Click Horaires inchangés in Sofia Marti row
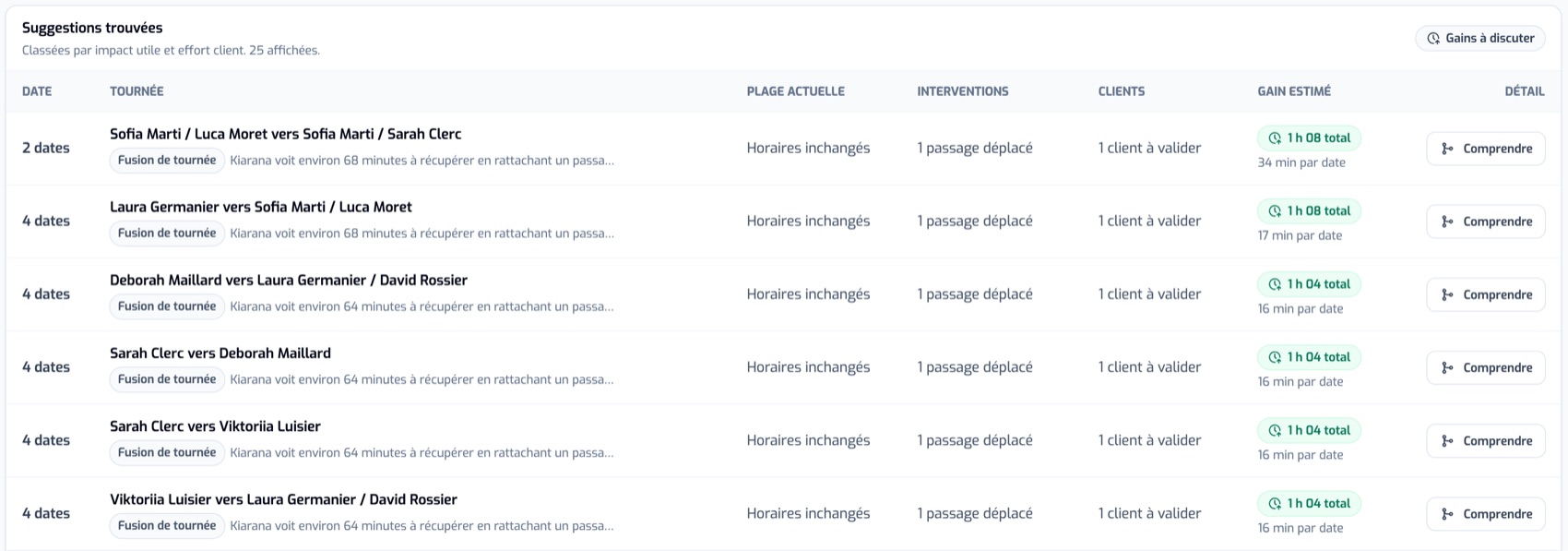Image resolution: width=1568 pixels, height=551 pixels. coord(808,148)
